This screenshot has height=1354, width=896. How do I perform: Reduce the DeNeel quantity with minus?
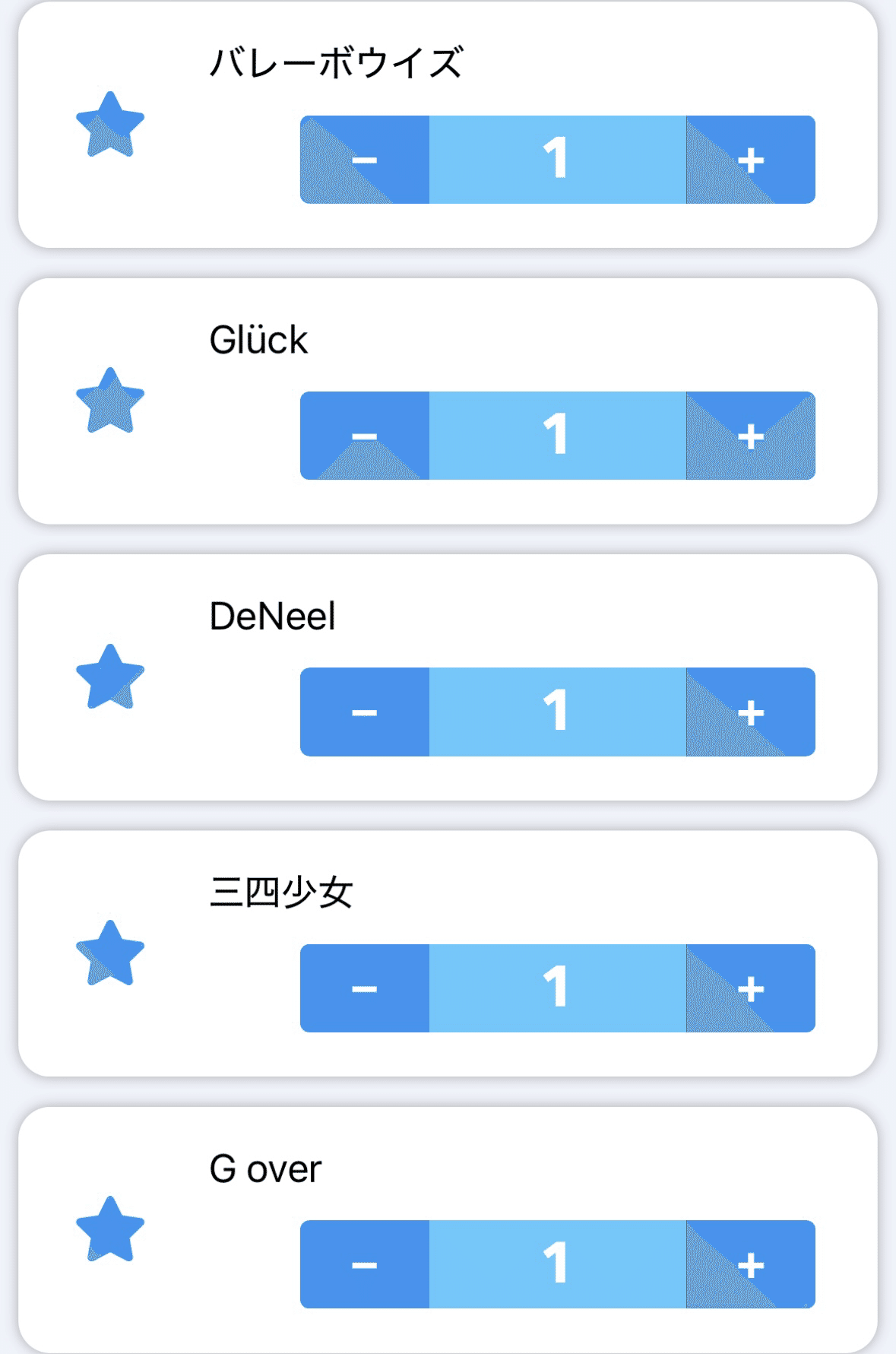click(365, 712)
